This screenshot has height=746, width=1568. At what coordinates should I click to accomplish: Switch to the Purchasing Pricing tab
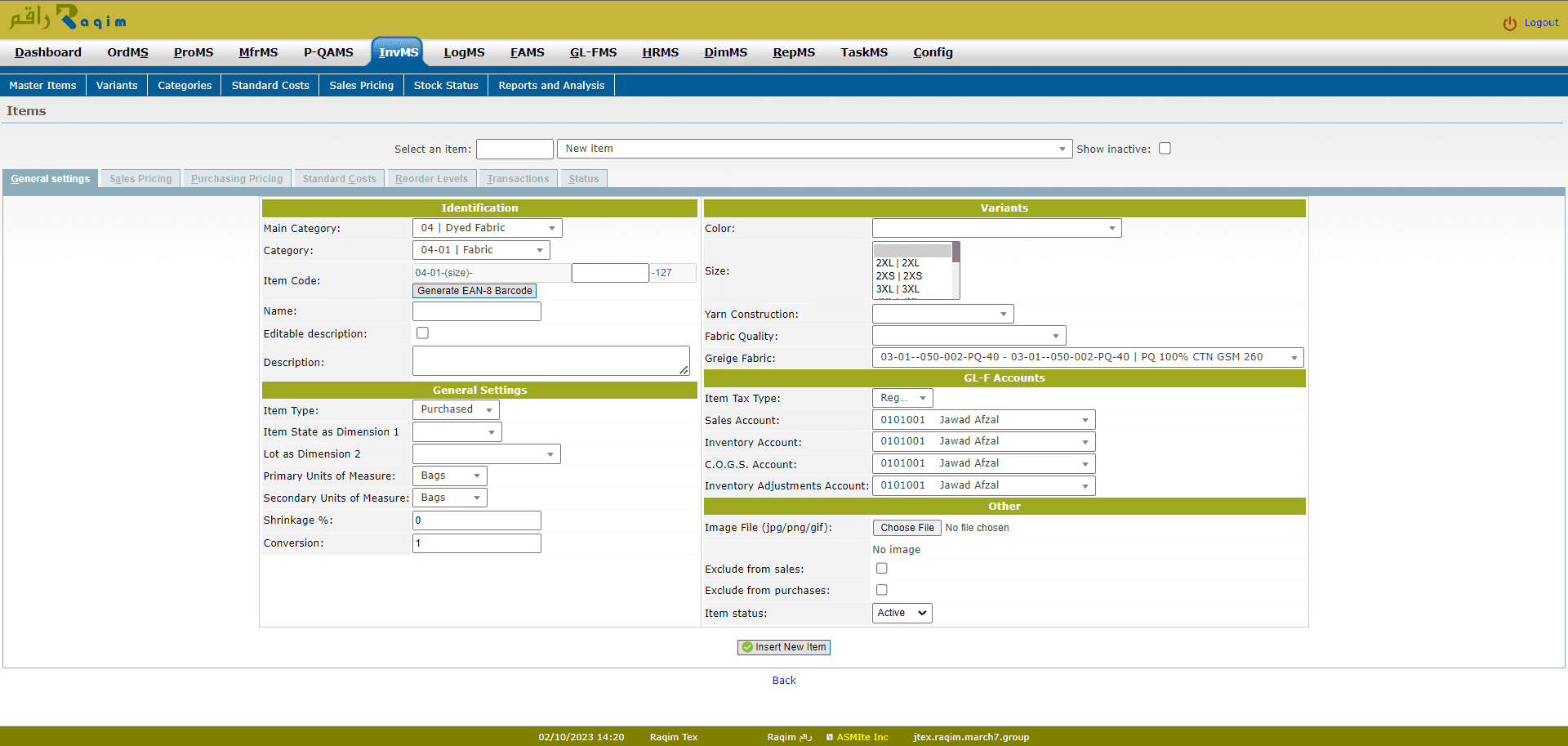pos(237,179)
